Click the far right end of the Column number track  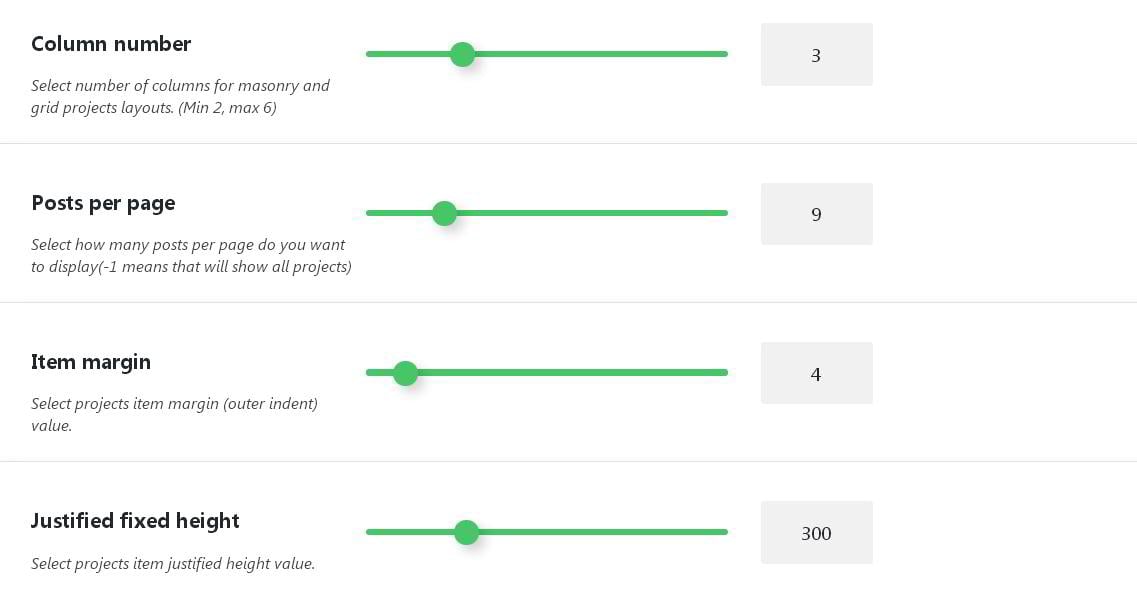click(x=723, y=54)
